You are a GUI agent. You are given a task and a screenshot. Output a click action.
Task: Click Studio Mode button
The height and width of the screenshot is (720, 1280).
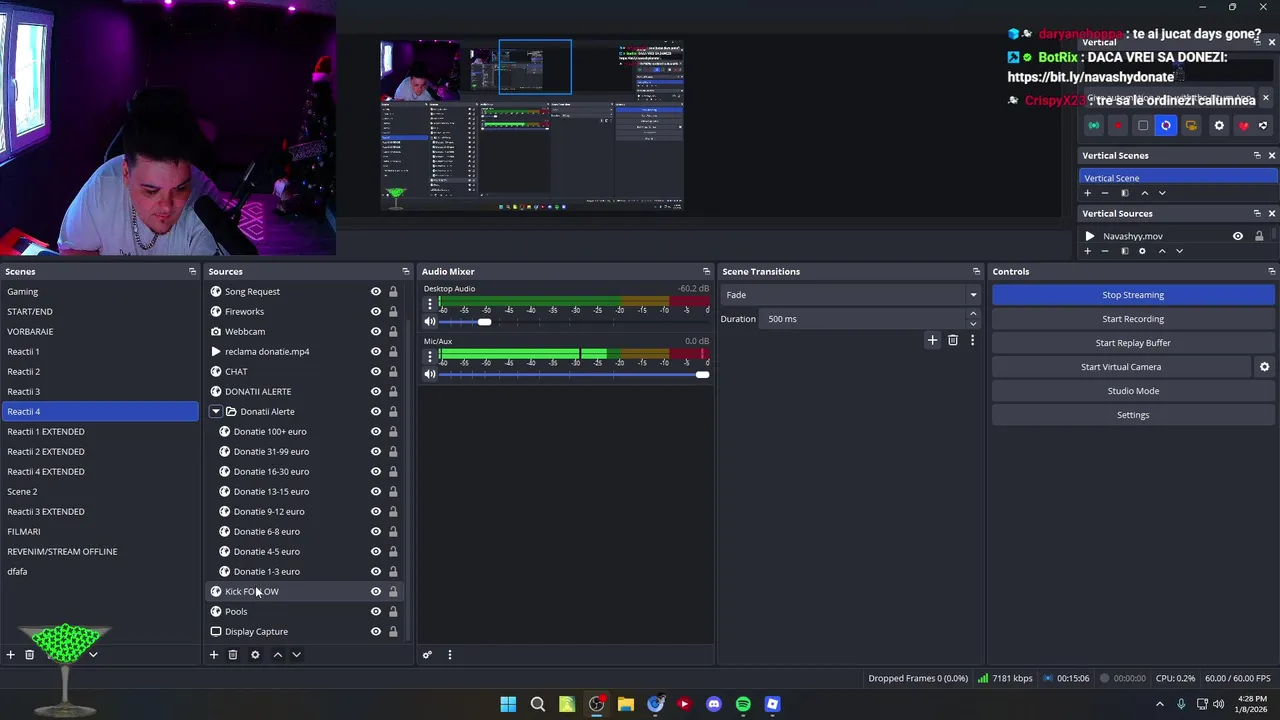1133,391
